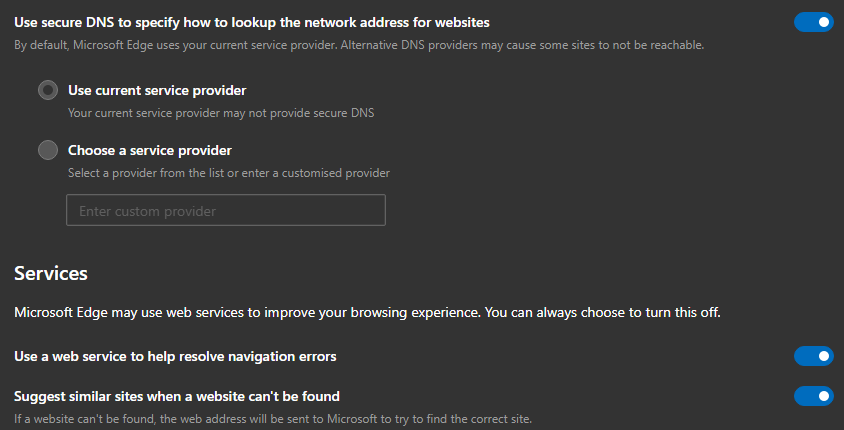Click "Select a provider from the list" hint
This screenshot has width=844, height=430.
229,173
